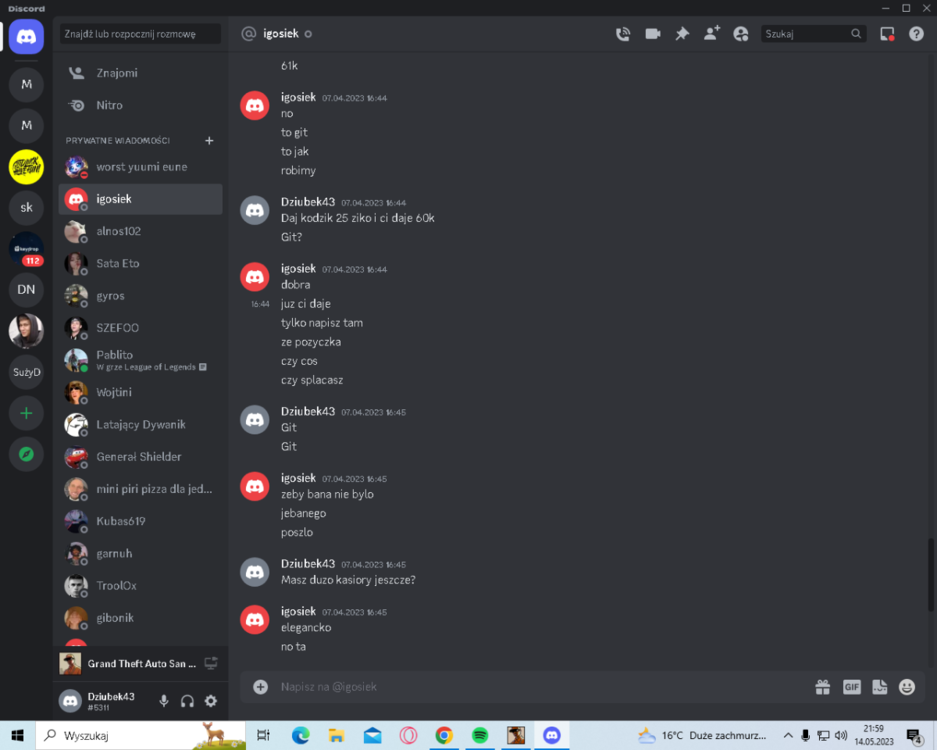Open Google Chrome from the taskbar
The width and height of the screenshot is (937, 750).
(444, 735)
